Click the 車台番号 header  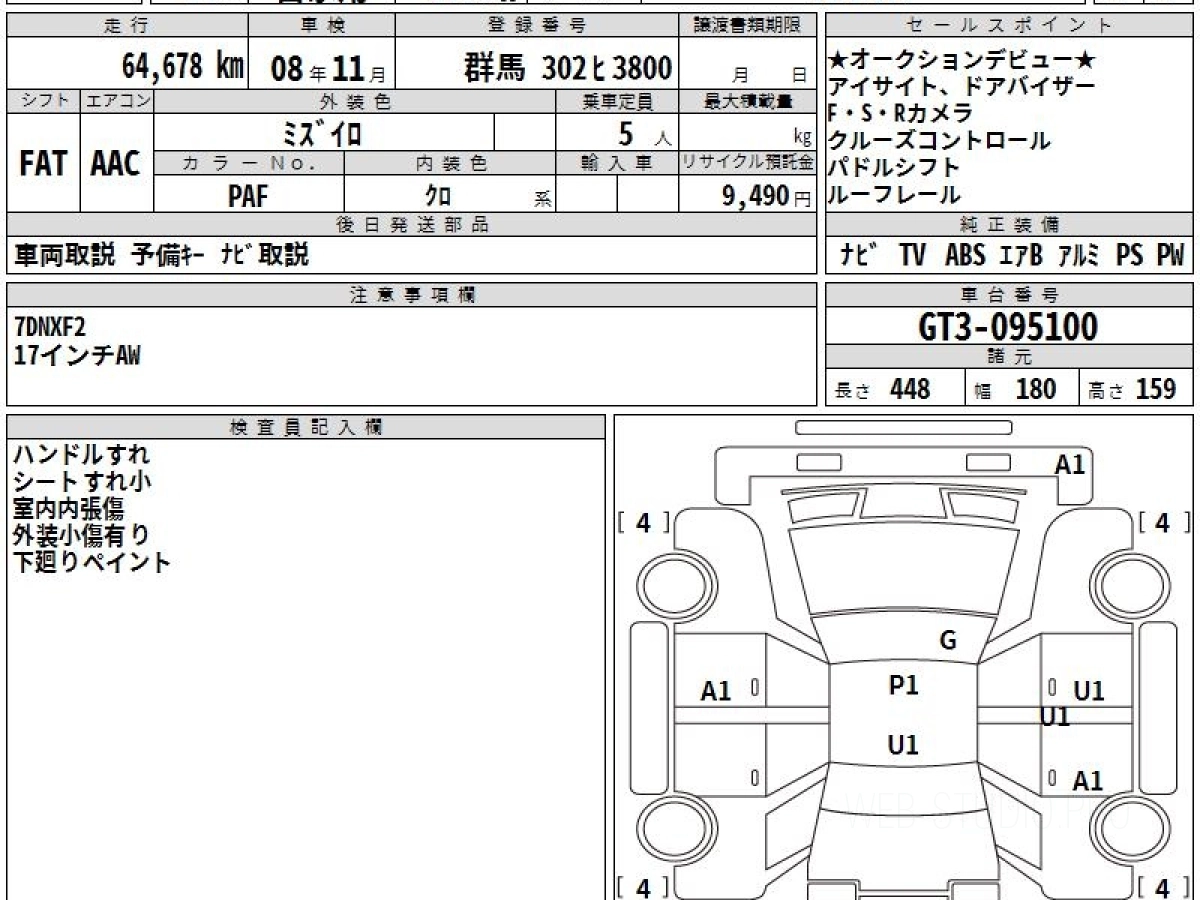[1010, 295]
